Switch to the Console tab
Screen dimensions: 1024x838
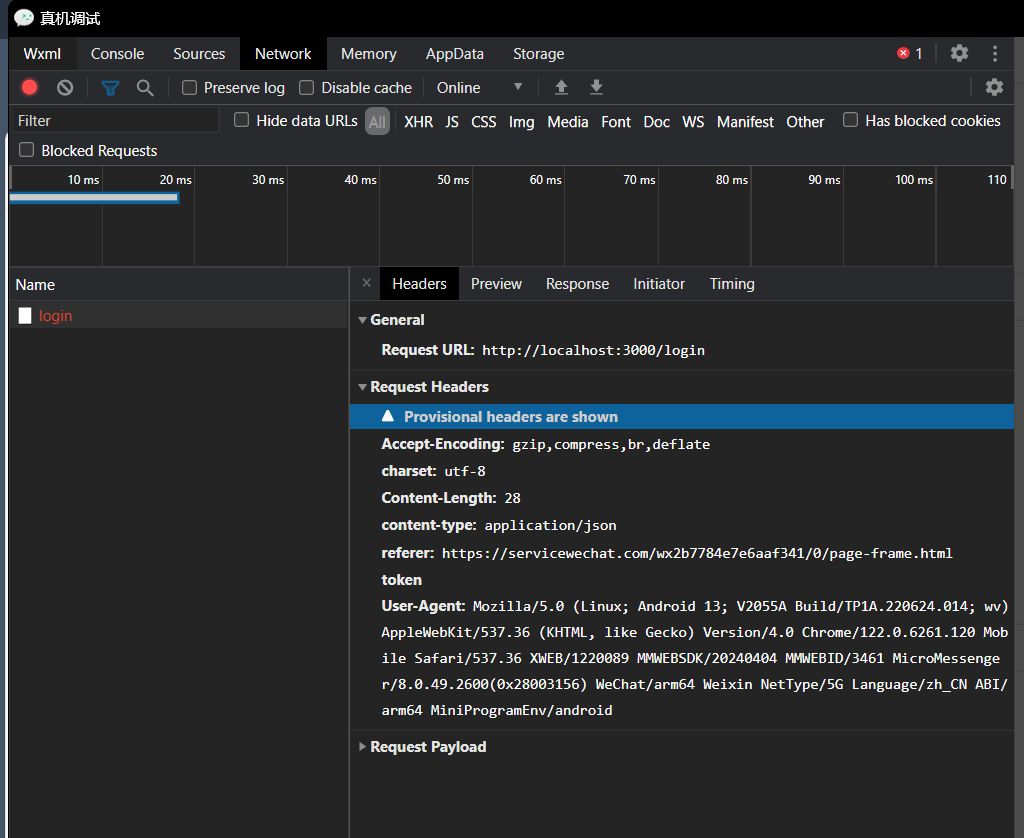(x=118, y=54)
